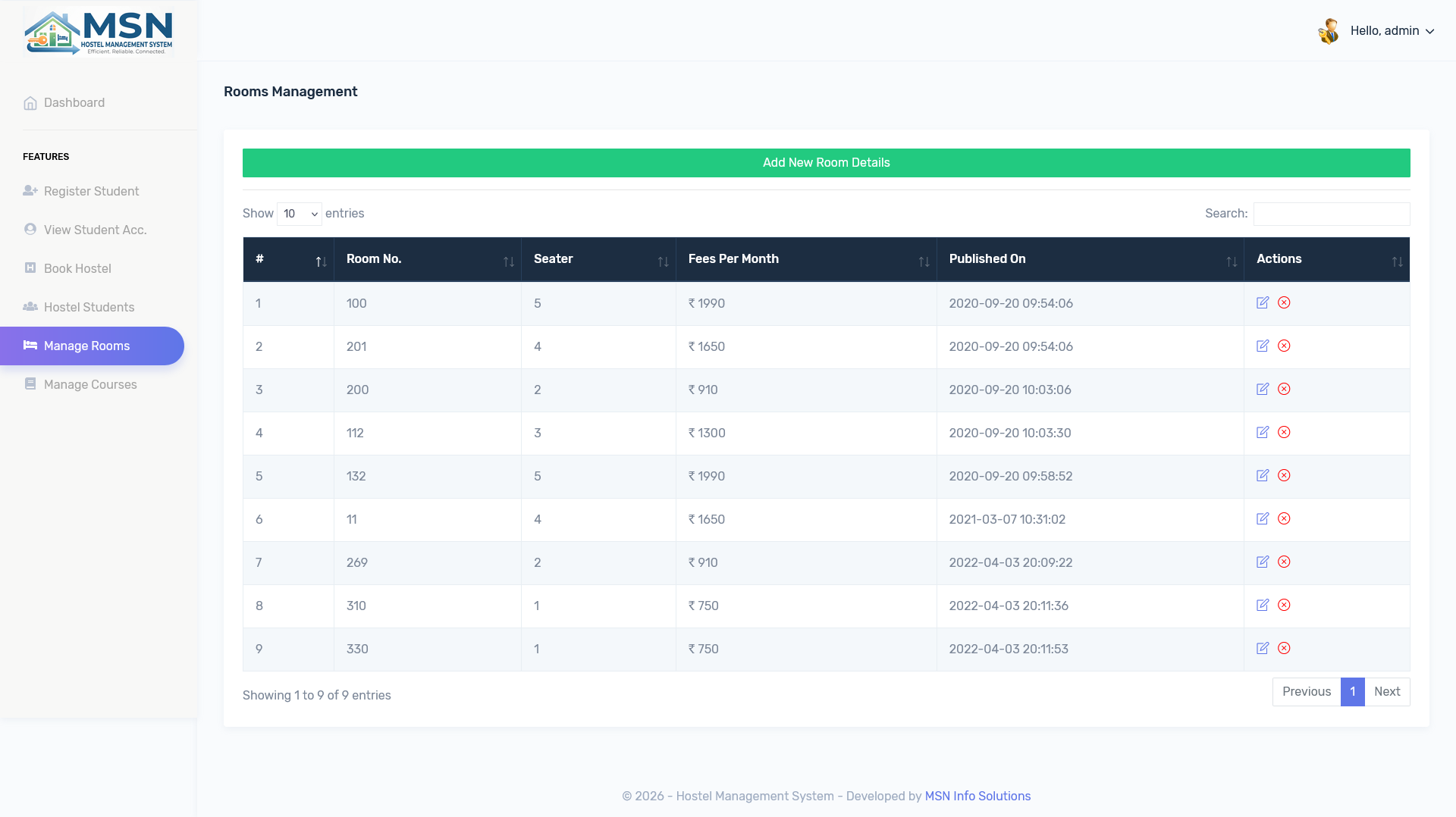Sort table by Room No. column
Screen dimensions: 1456x817
pyautogui.click(x=428, y=259)
